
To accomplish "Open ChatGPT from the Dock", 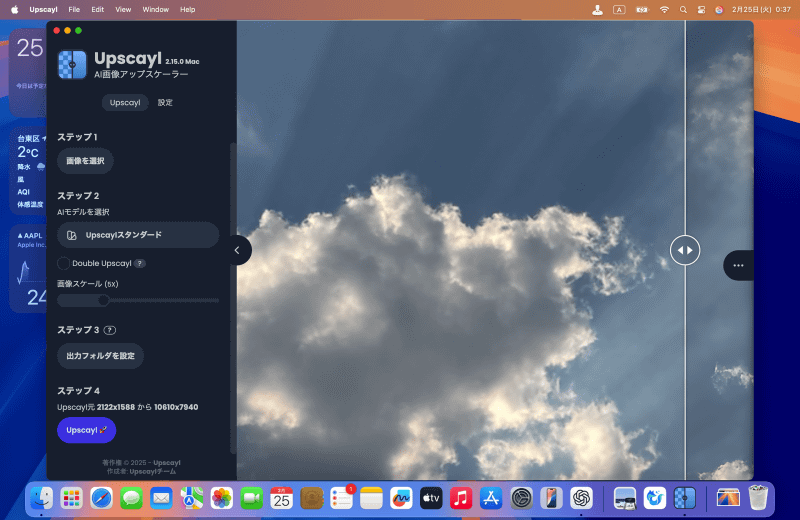I will click(581, 498).
